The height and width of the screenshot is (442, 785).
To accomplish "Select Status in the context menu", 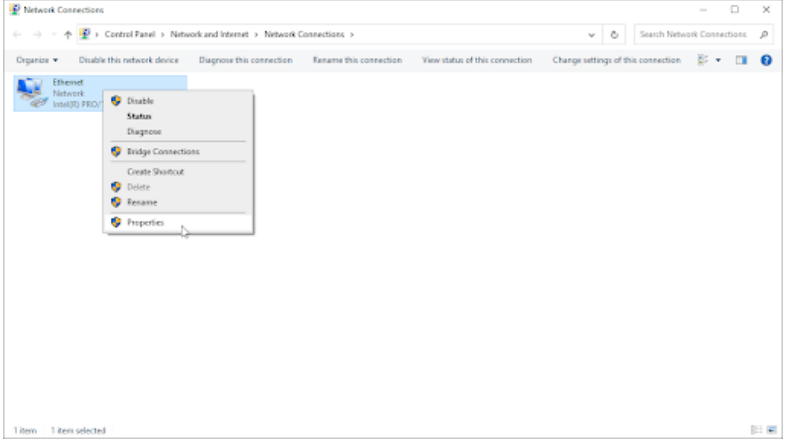I will click(x=139, y=115).
